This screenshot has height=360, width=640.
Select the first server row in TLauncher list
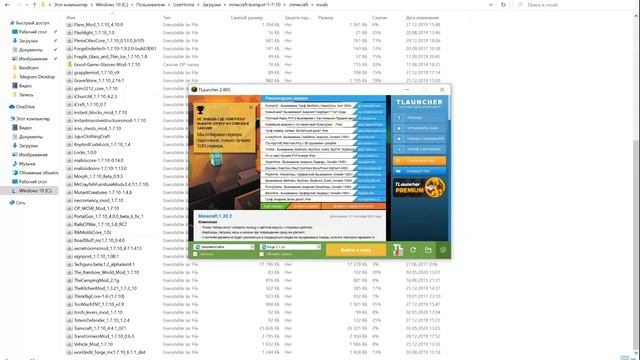pyautogui.click(x=322, y=106)
